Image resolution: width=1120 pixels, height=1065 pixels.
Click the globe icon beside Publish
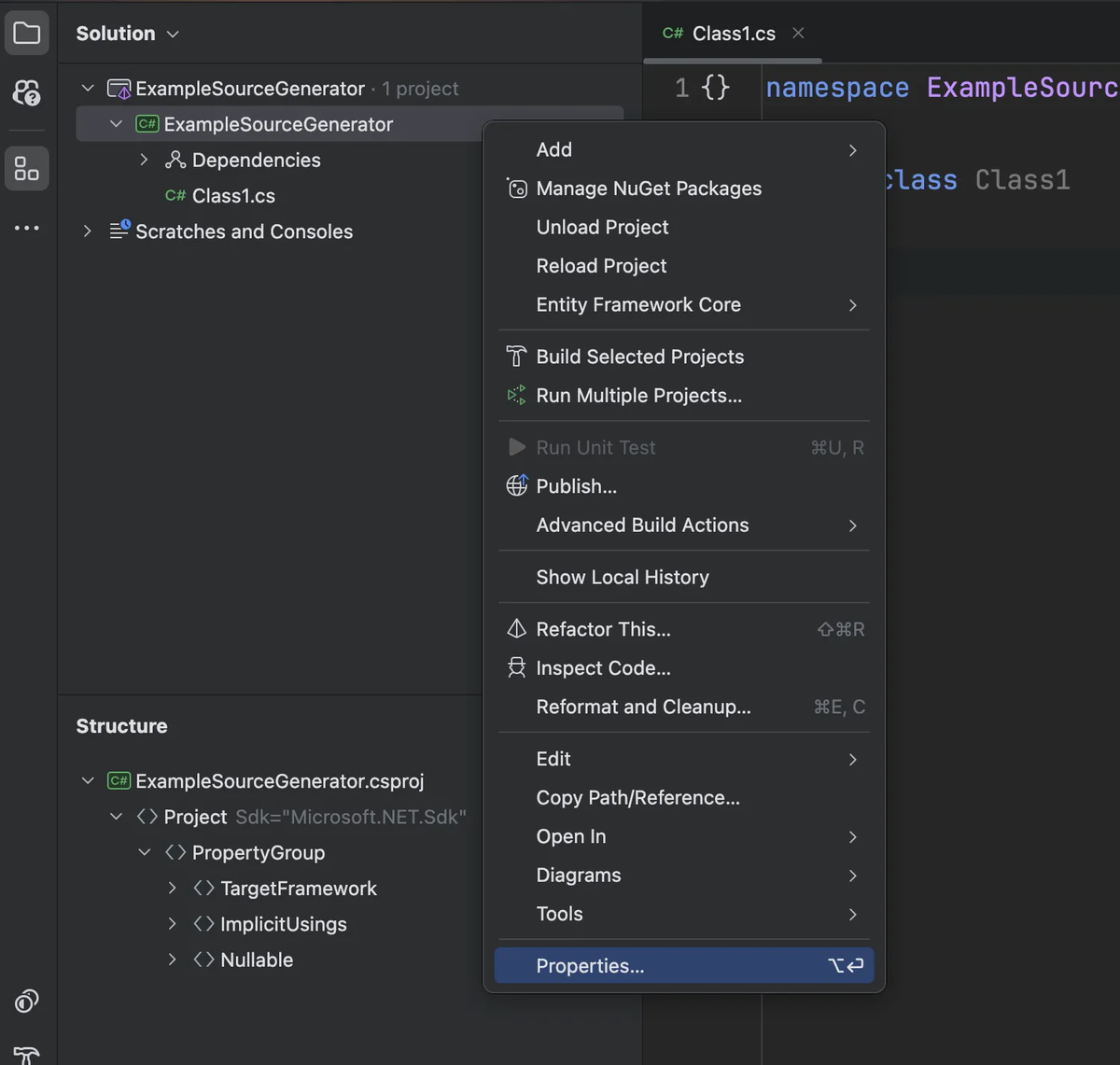pyautogui.click(x=517, y=485)
